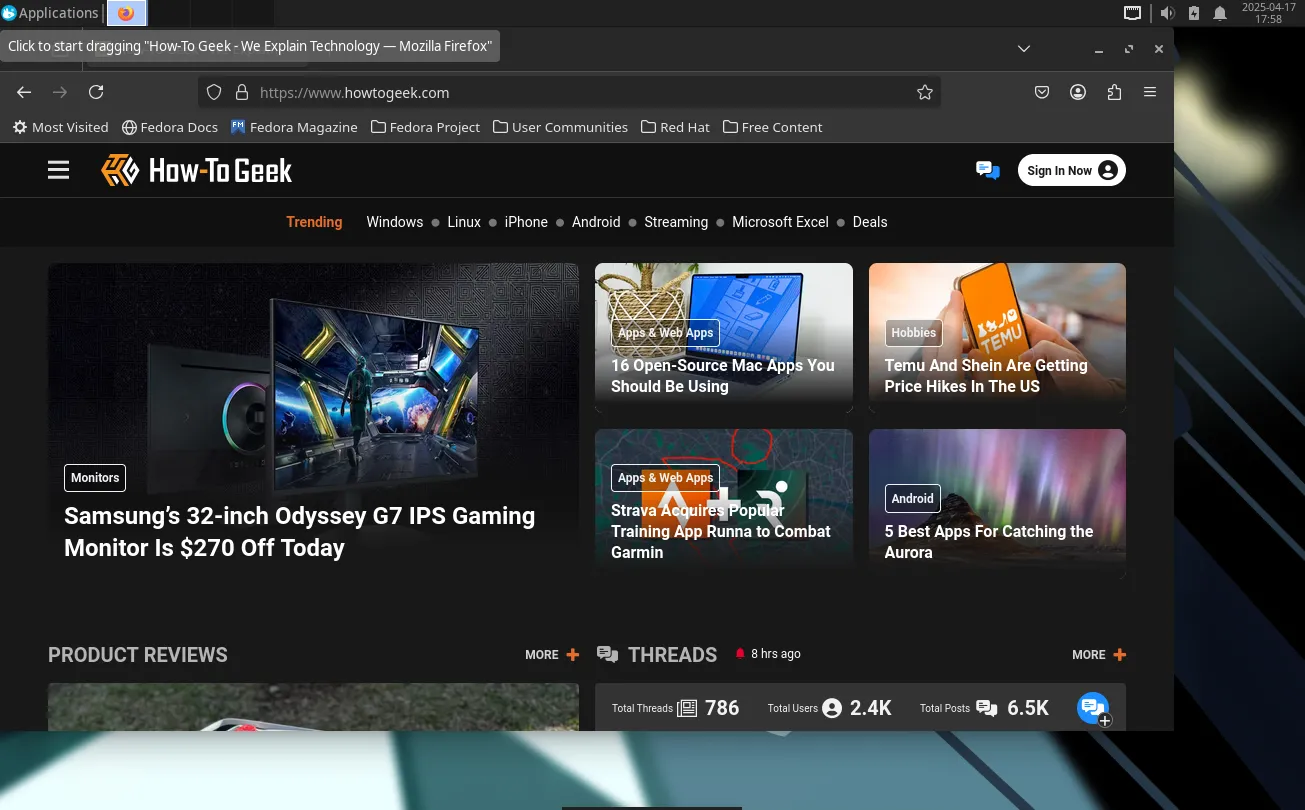Open More link next to Product Reviews
Viewport: 1305px width, 810px height.
point(551,655)
